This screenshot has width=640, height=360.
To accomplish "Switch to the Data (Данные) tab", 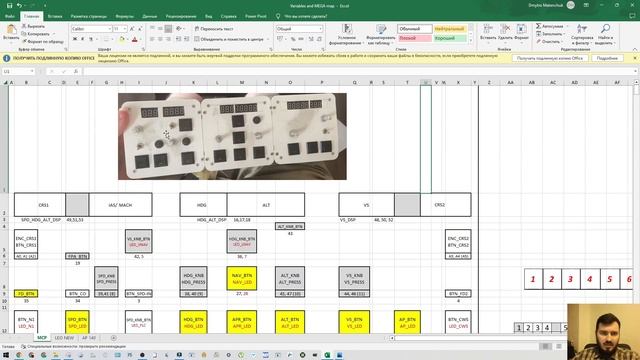I will point(150,16).
